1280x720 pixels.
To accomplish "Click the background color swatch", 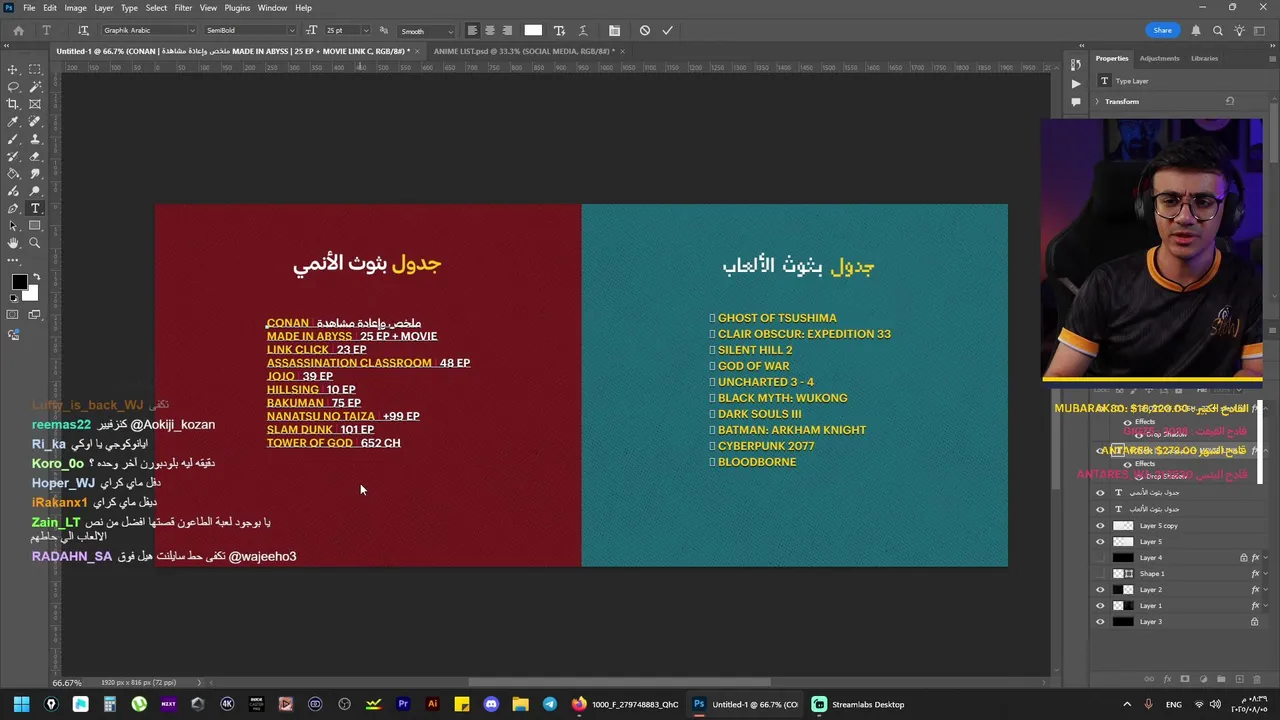I will pos(30,294).
